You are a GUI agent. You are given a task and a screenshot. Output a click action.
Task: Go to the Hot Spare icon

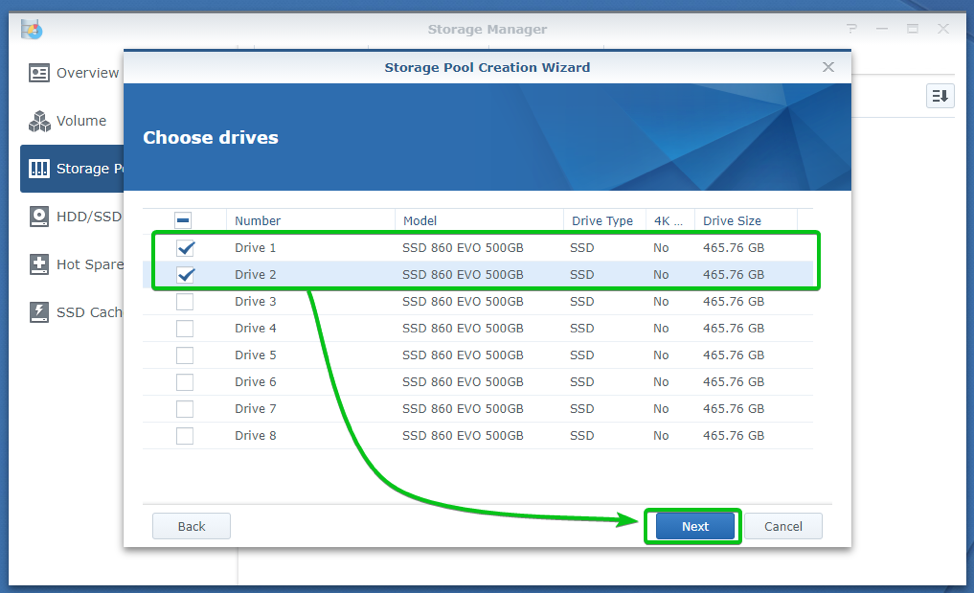click(39, 265)
